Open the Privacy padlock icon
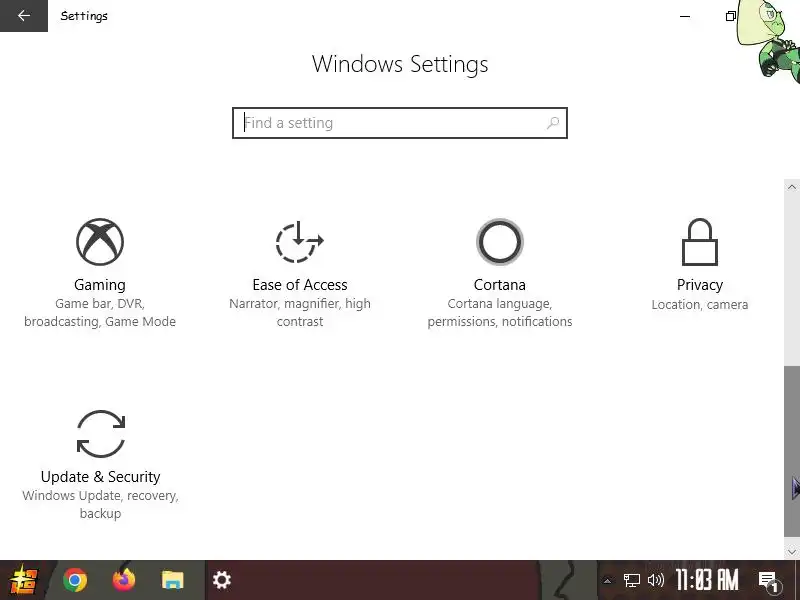The height and width of the screenshot is (600, 800). pos(700,242)
